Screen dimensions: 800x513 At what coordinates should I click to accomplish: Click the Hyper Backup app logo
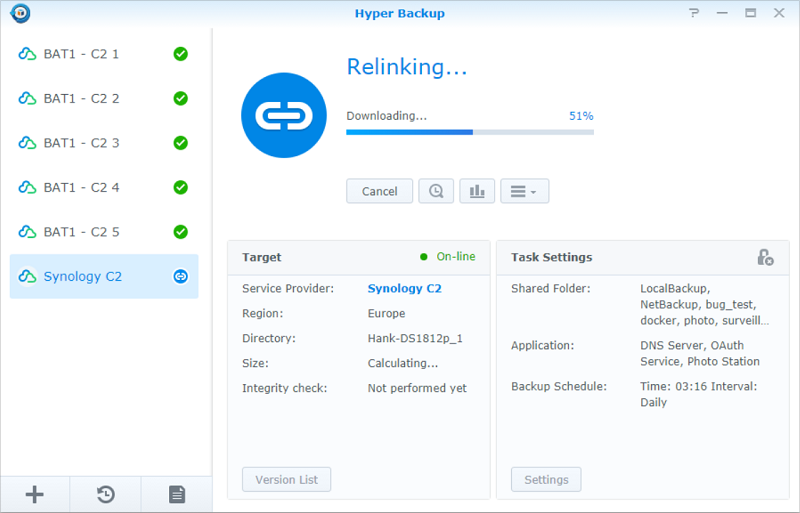coord(19,13)
